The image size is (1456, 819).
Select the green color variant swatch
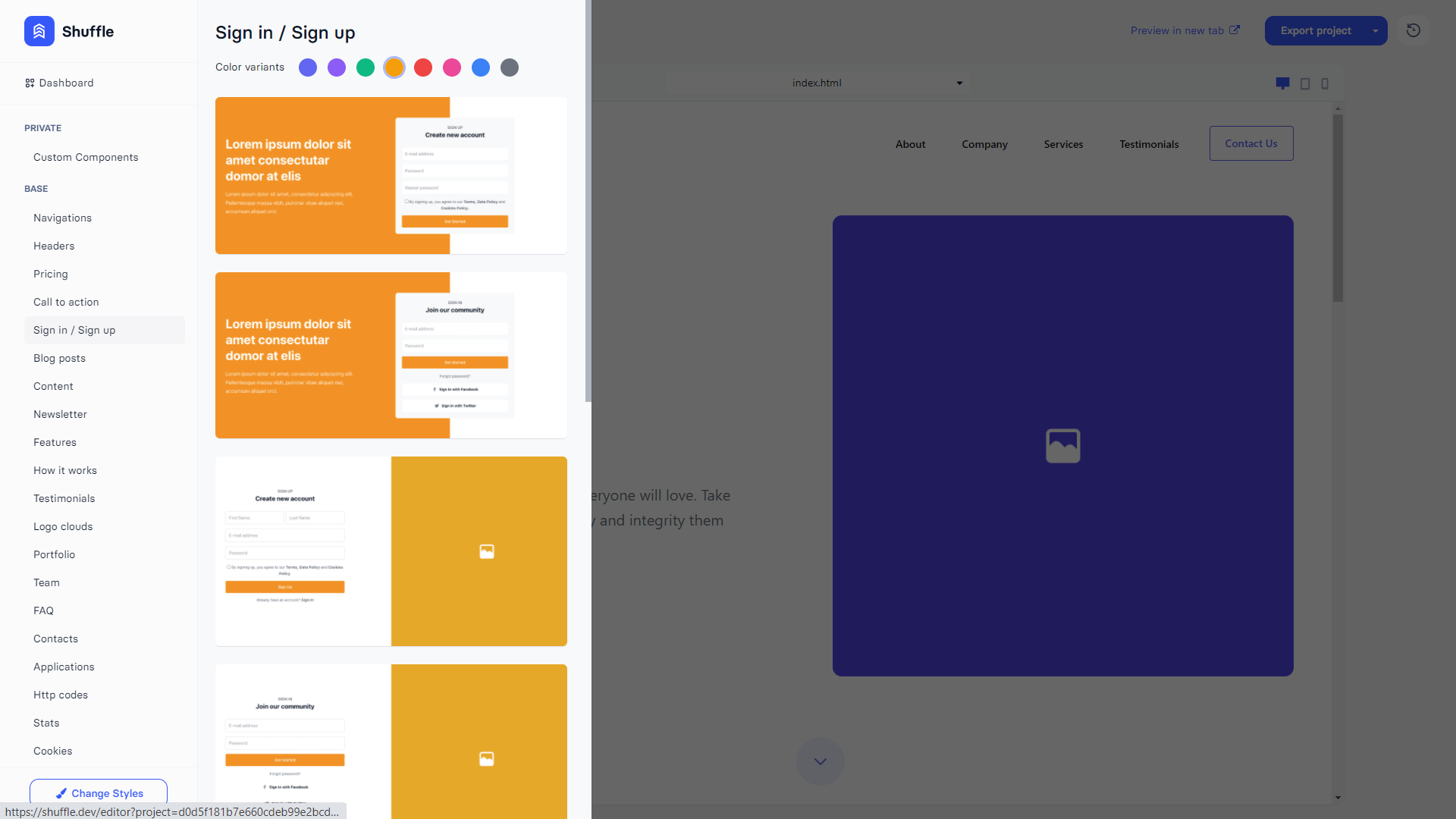(x=365, y=67)
